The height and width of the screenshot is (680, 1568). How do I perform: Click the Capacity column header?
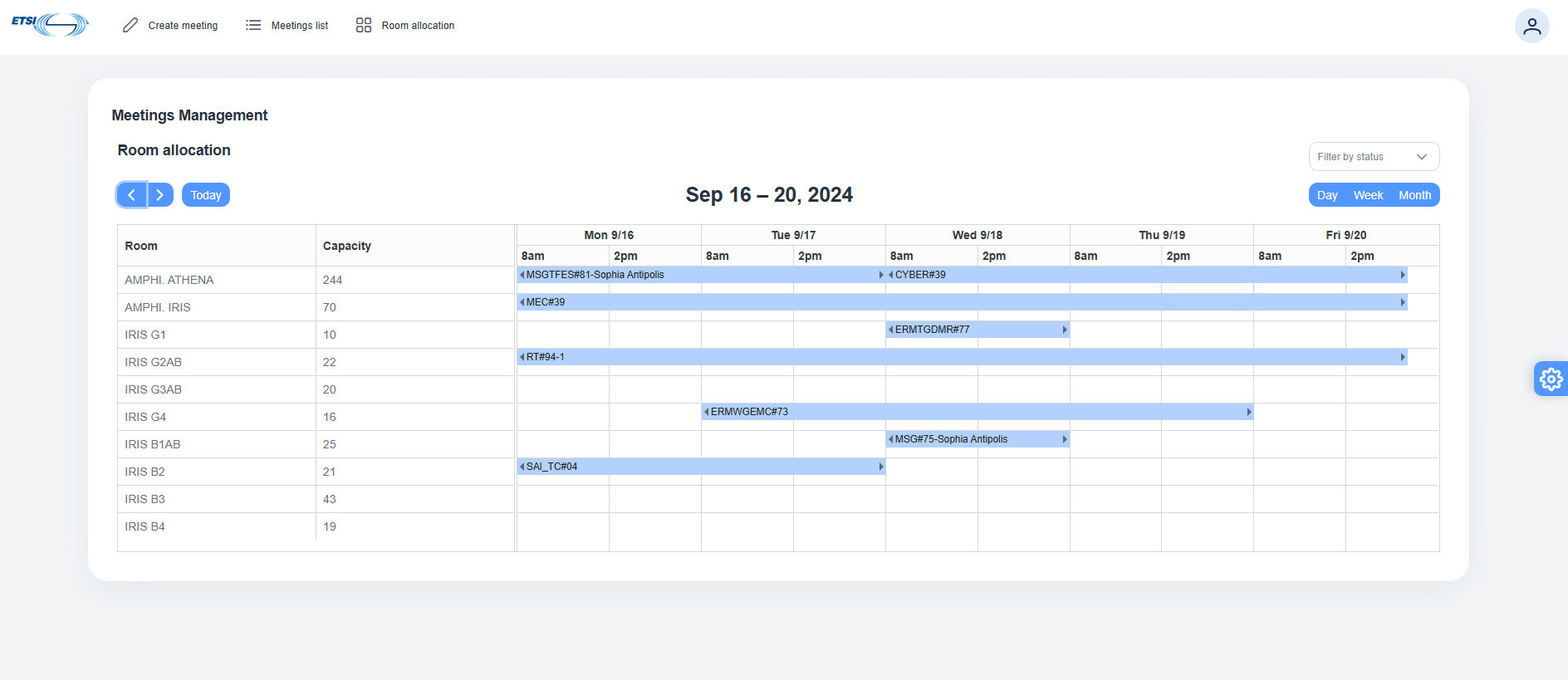click(415, 246)
